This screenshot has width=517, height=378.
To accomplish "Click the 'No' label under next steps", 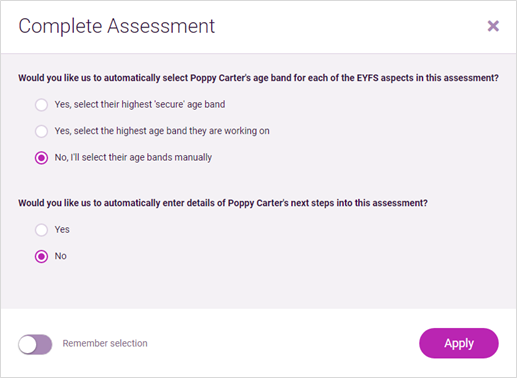I will tap(61, 256).
